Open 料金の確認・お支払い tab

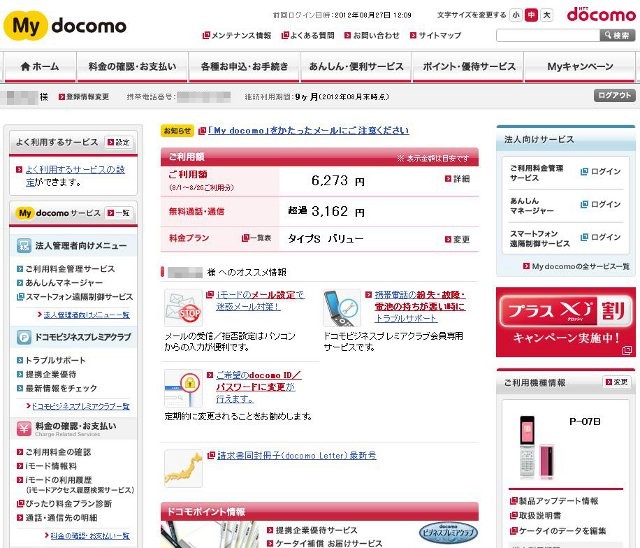[x=132, y=67]
